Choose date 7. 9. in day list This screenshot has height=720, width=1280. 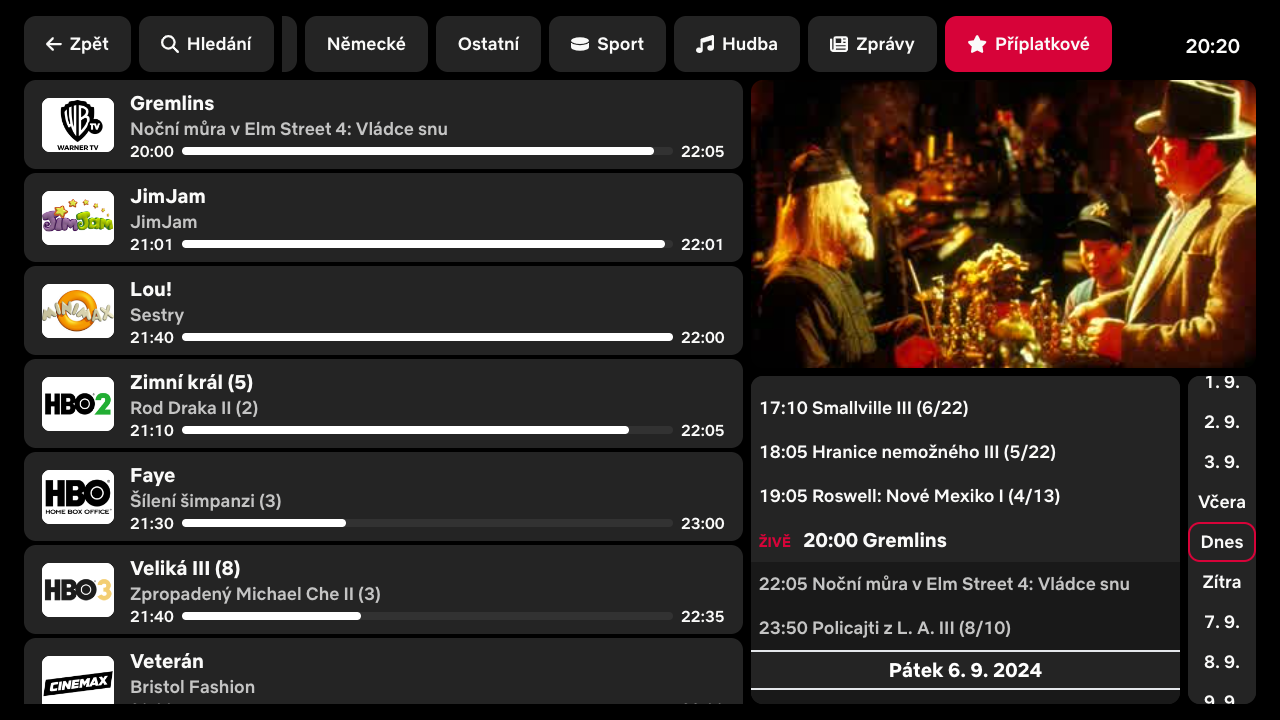click(x=1222, y=622)
